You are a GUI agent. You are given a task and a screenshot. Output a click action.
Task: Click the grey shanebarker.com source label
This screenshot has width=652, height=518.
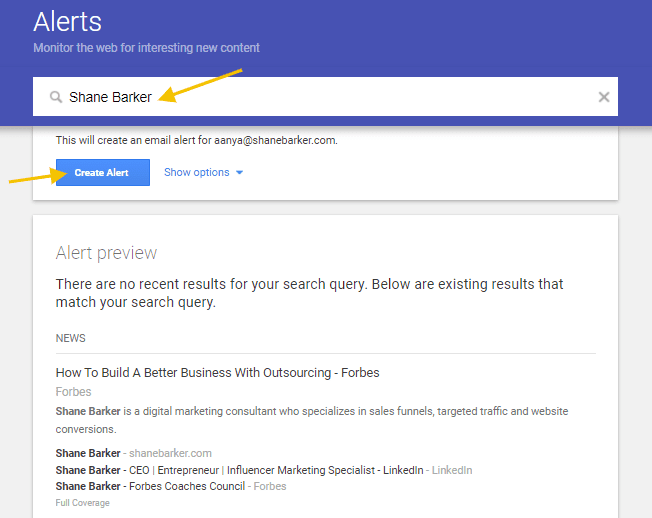click(x=171, y=453)
